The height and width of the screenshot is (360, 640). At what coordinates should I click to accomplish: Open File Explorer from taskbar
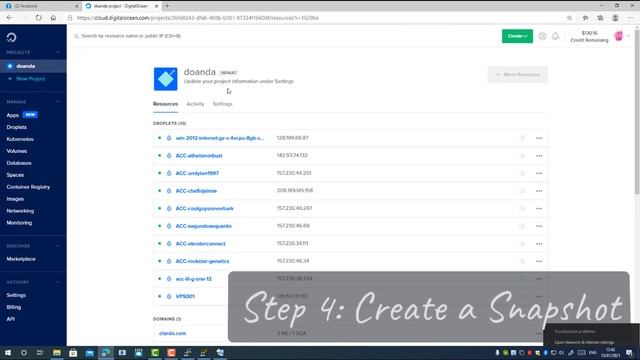(x=57, y=353)
